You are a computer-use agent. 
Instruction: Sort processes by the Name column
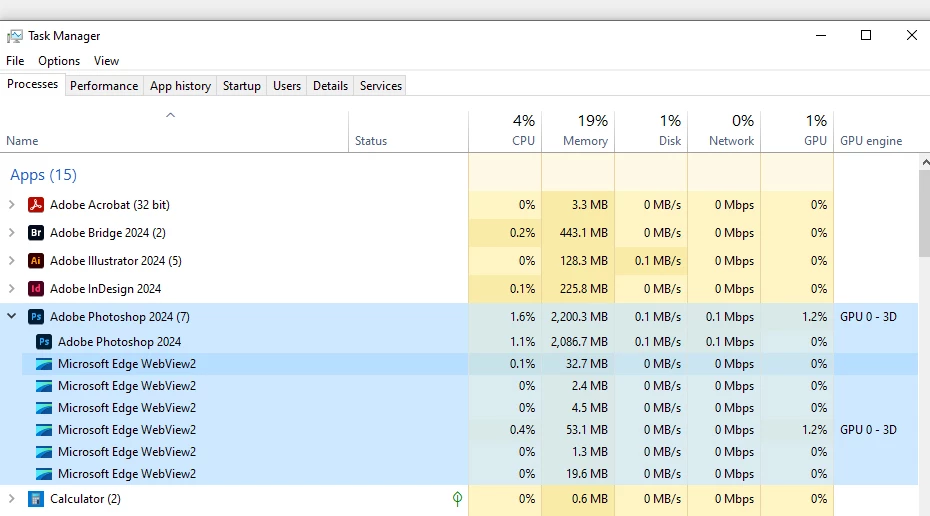174,132
